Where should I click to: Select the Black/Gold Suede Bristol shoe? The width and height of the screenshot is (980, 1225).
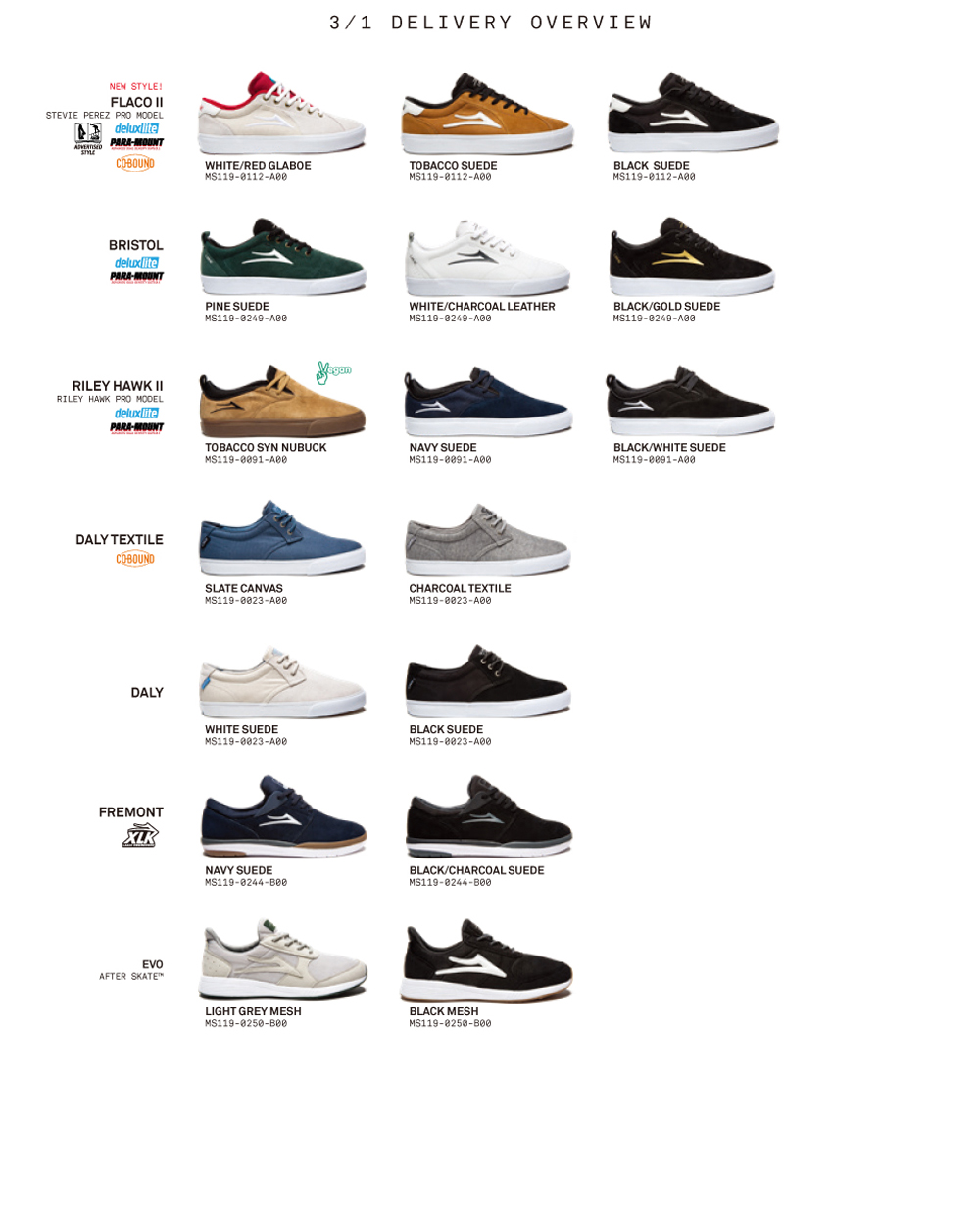coord(692,255)
